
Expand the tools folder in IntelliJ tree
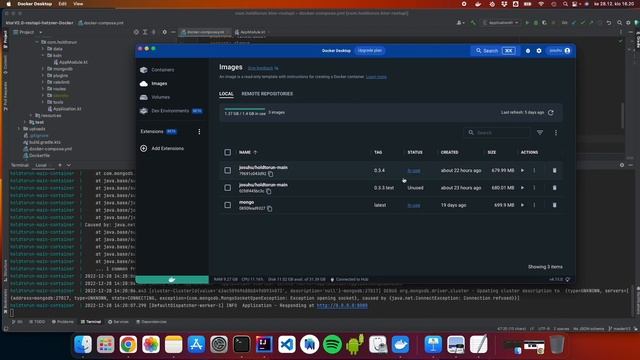pyautogui.click(x=43, y=102)
